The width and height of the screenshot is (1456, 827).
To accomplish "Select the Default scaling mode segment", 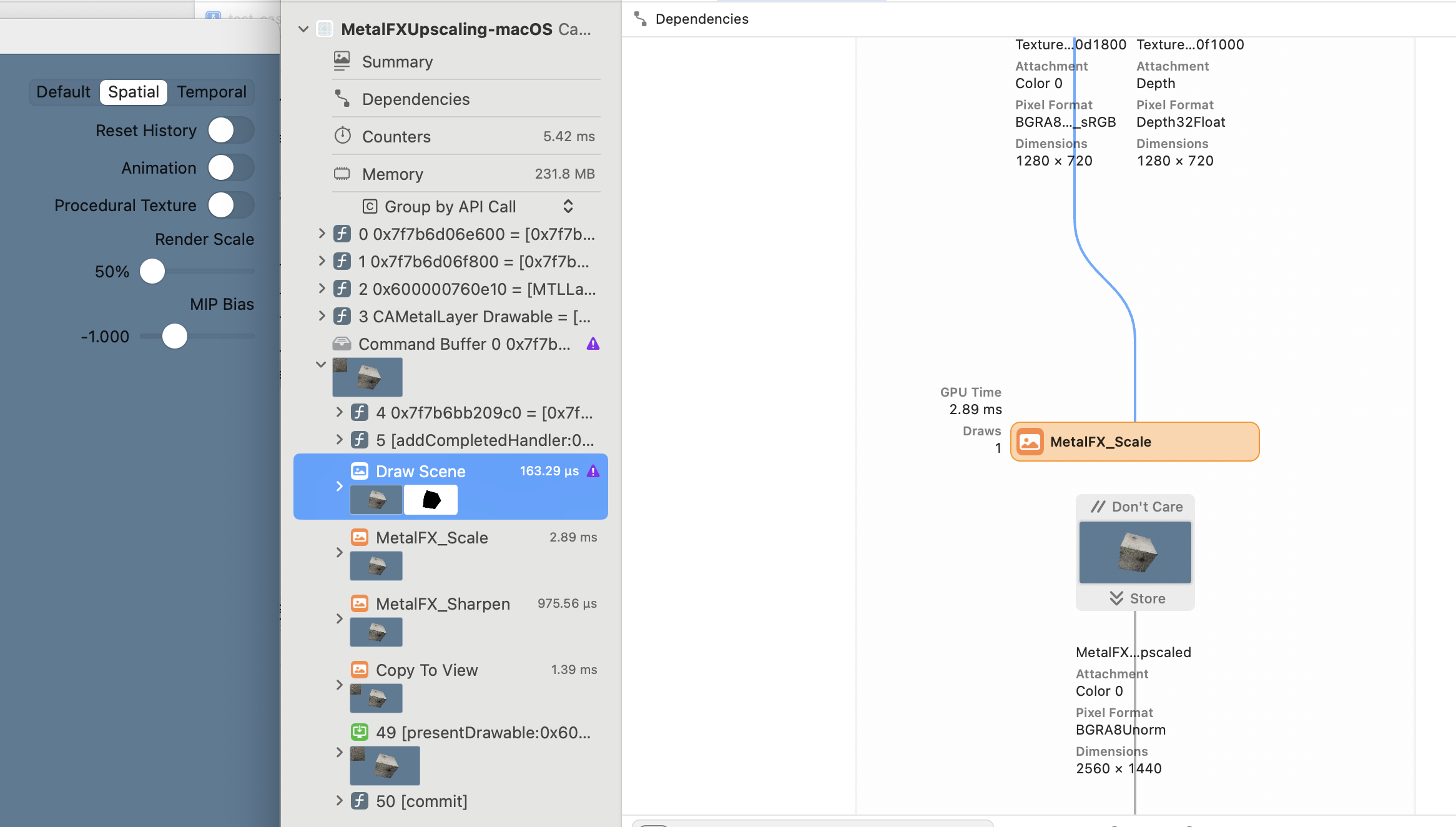I will tap(63, 92).
